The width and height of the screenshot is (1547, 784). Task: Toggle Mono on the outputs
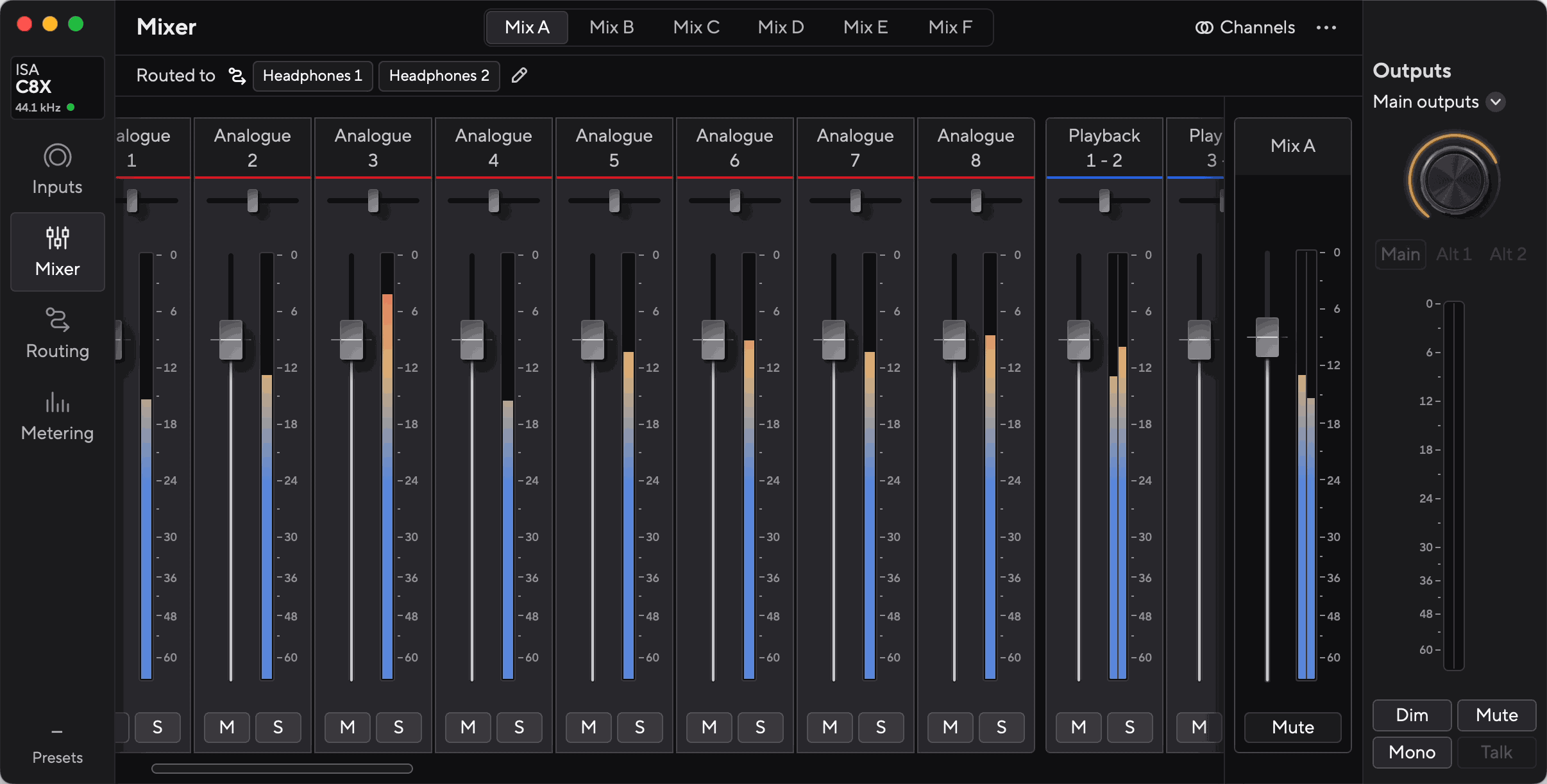point(1412,753)
